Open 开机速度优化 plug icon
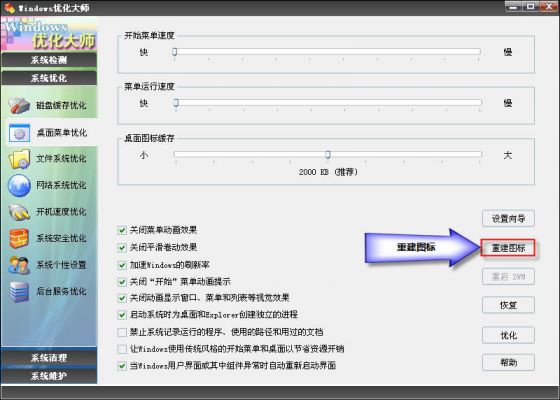Viewport: 560px width, 400px height. click(19, 212)
